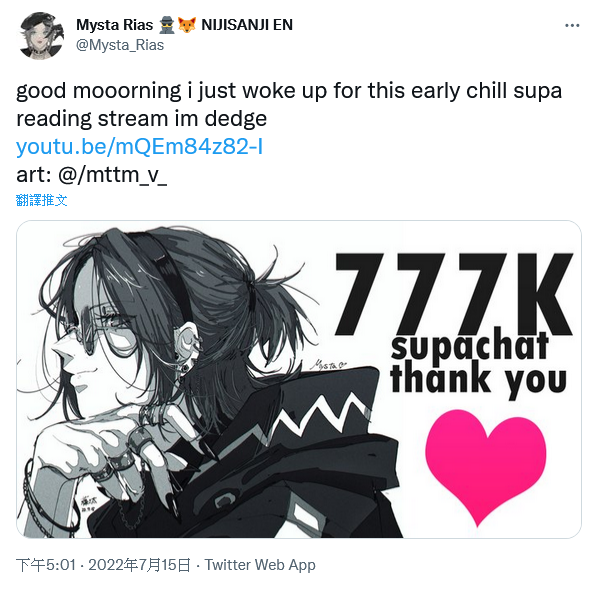Click the character artwork face

tap(95, 343)
